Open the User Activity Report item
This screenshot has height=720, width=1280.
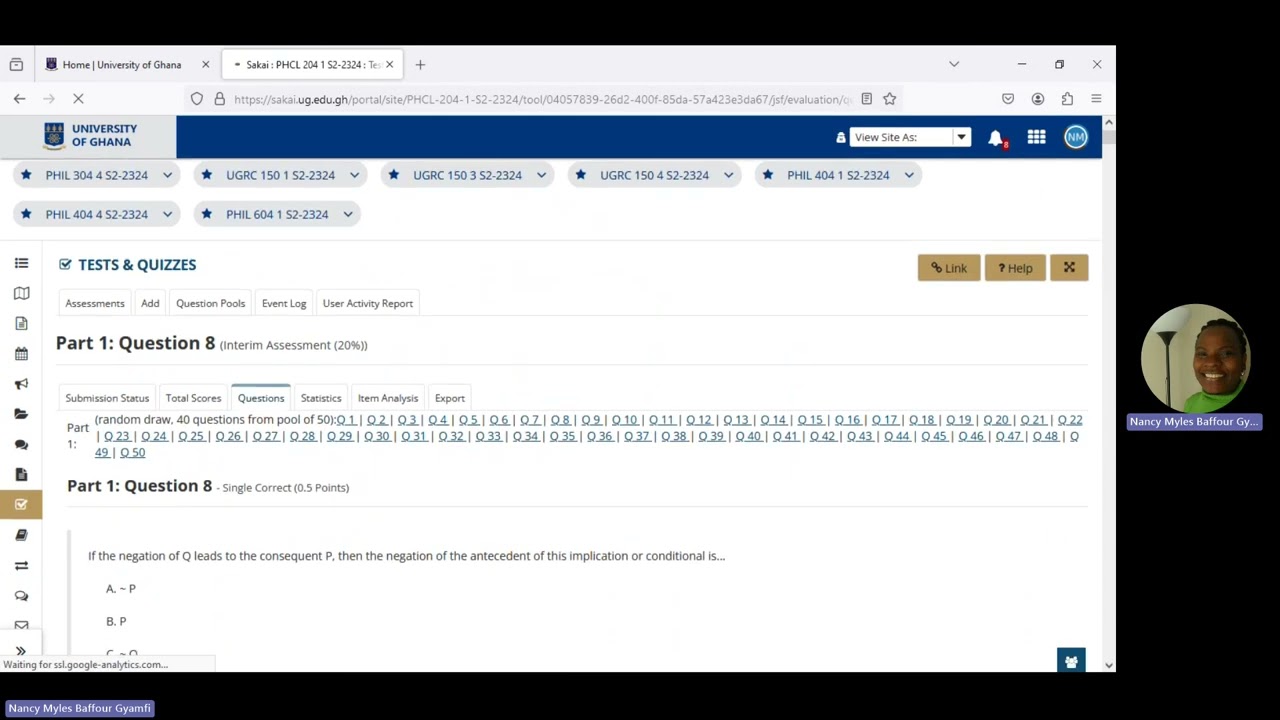click(x=368, y=303)
